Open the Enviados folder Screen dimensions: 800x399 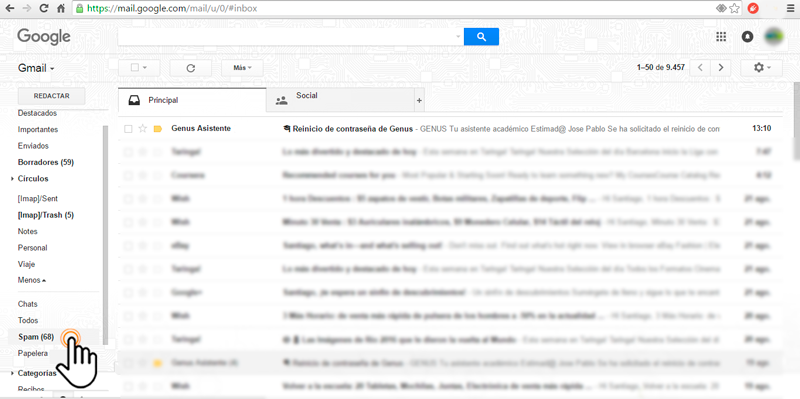(33, 146)
